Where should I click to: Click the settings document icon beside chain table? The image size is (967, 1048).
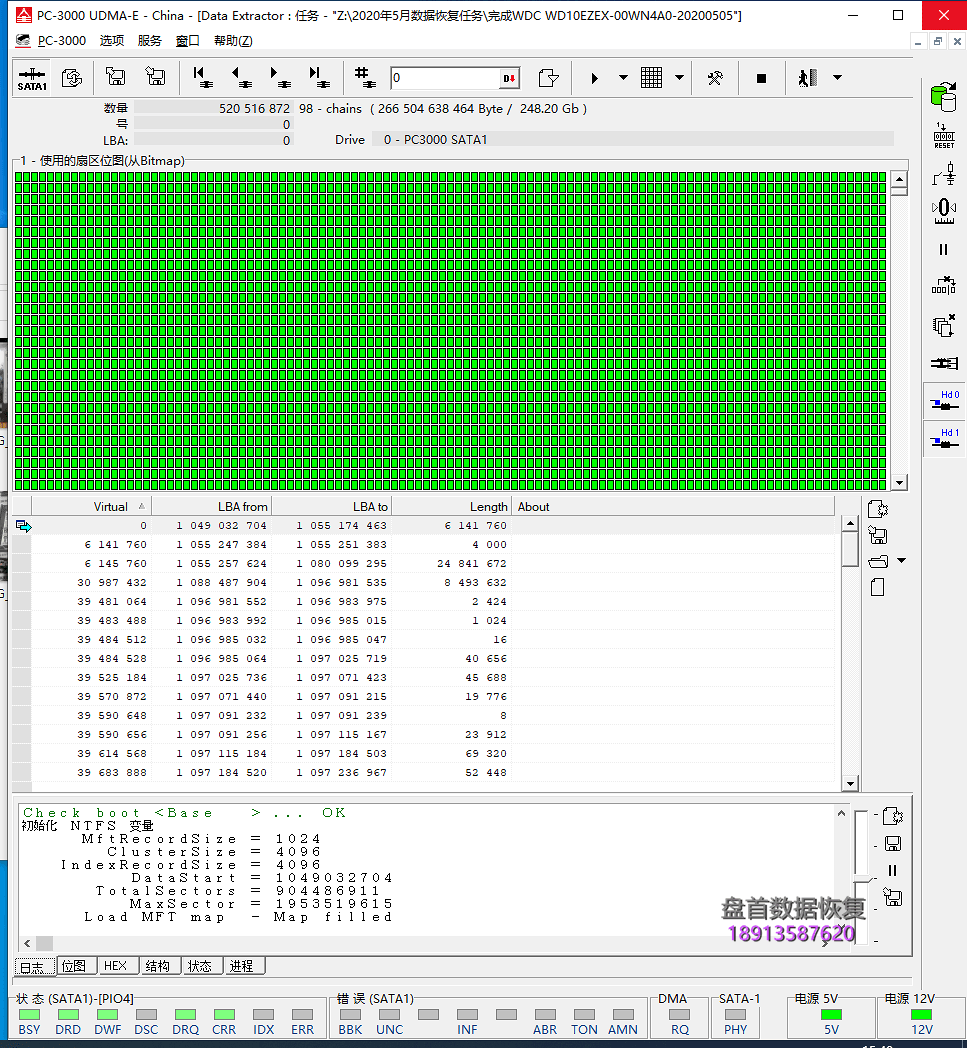click(x=877, y=509)
